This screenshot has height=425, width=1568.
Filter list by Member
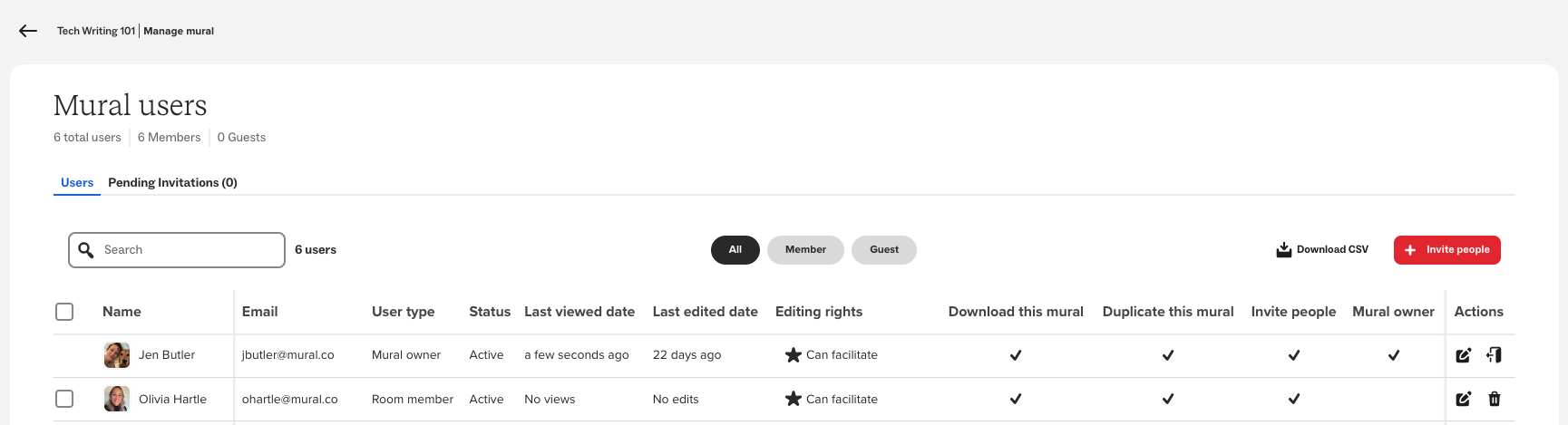(x=805, y=250)
